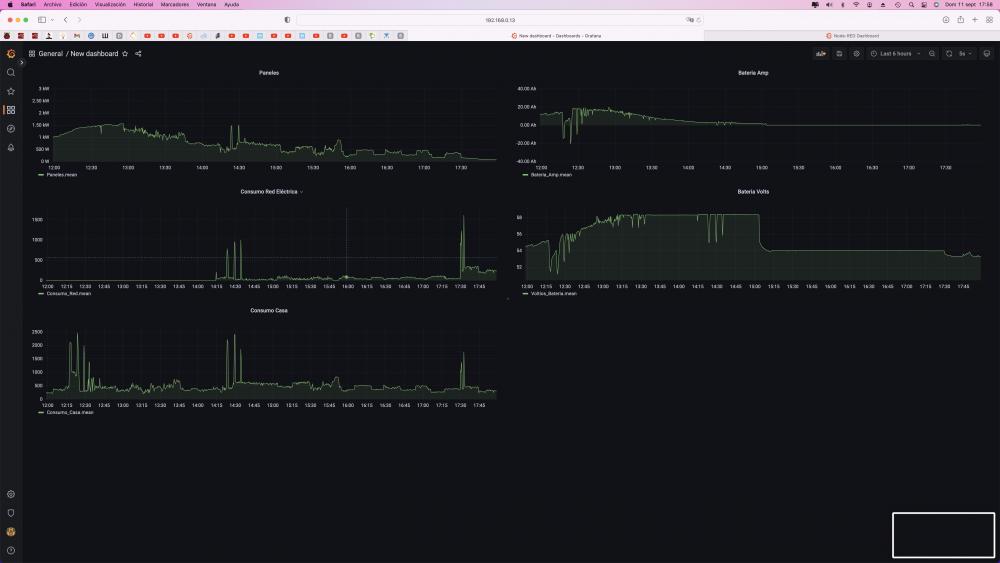The image size is (1000, 563).
Task: Click Safari privacy report shield icon
Action: coord(287,20)
